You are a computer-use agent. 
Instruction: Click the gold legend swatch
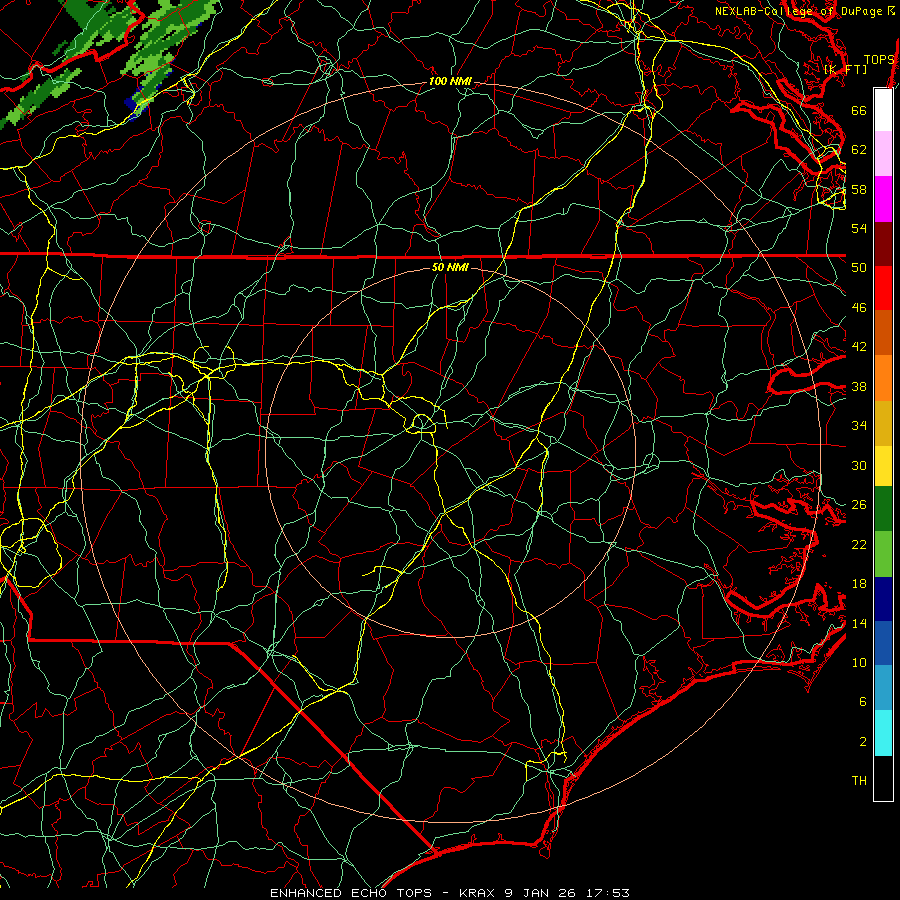pos(883,424)
